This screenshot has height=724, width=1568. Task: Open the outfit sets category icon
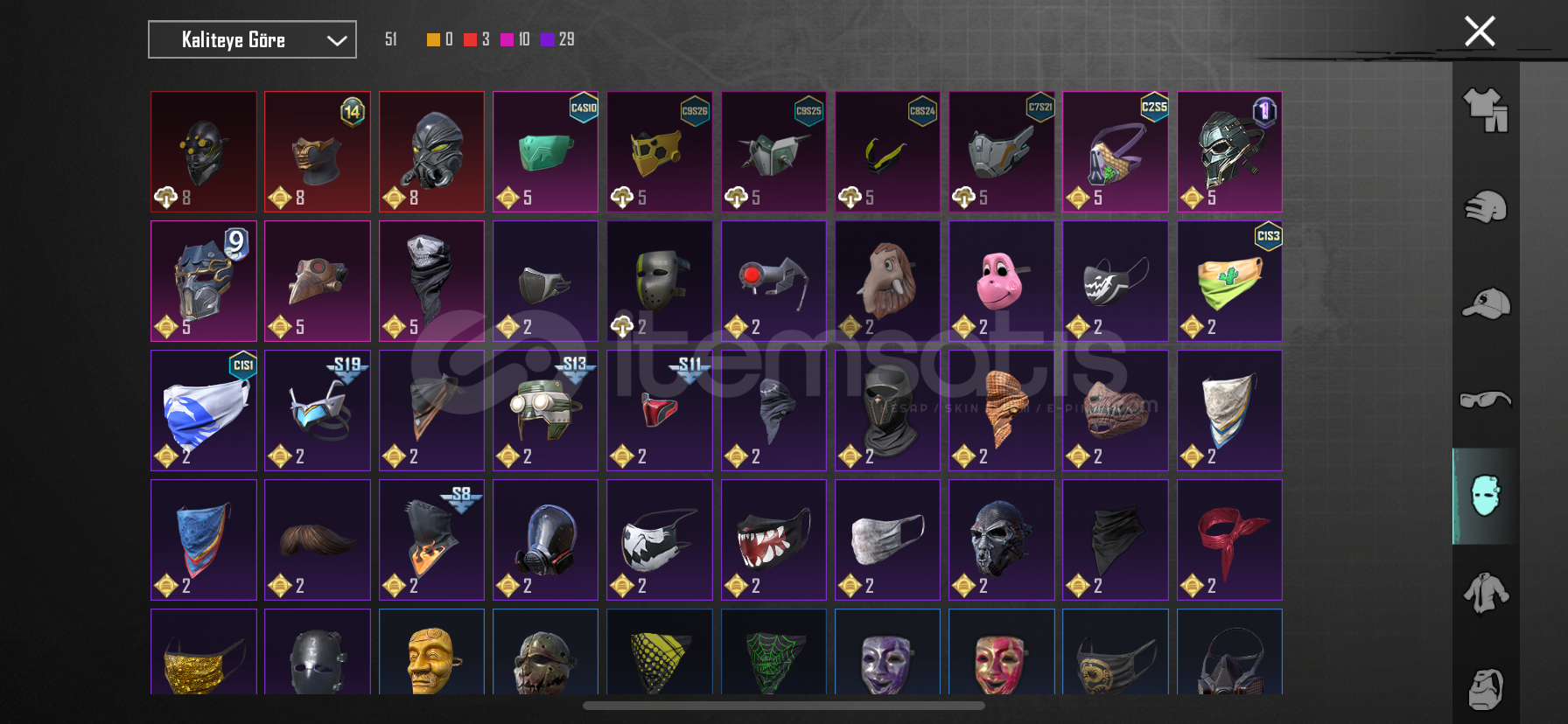(x=1486, y=110)
